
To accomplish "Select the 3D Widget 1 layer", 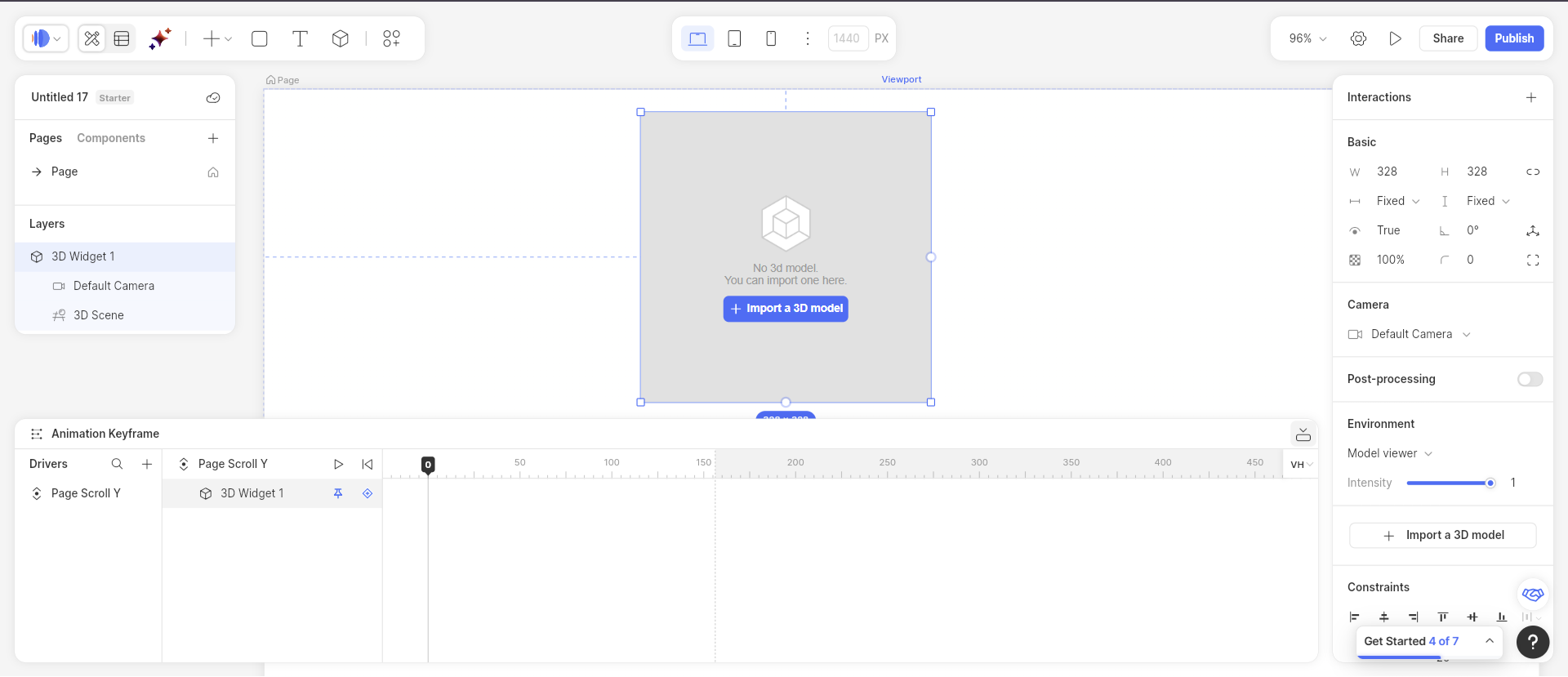I will (124, 256).
